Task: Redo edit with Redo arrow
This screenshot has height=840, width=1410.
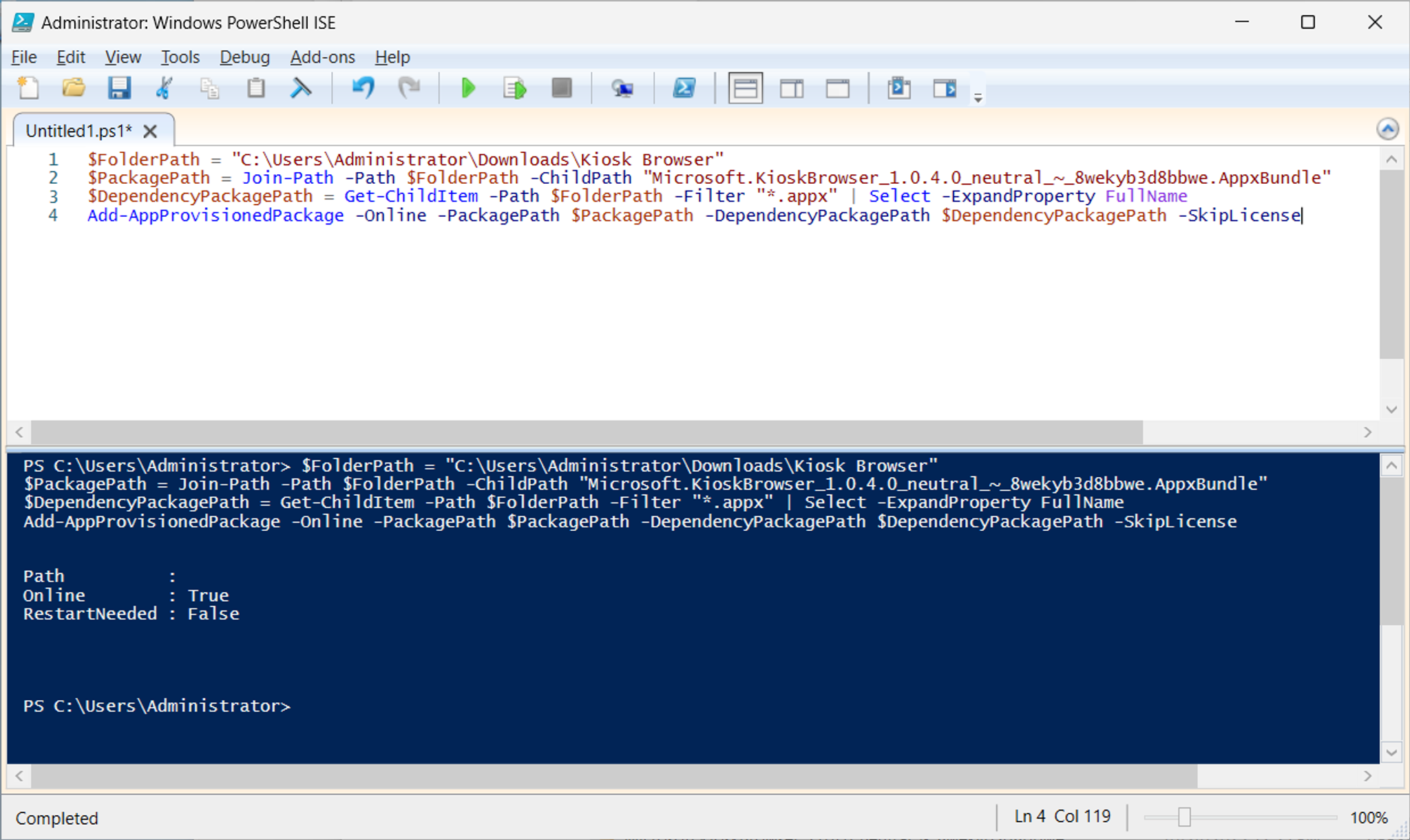Action: [409, 88]
